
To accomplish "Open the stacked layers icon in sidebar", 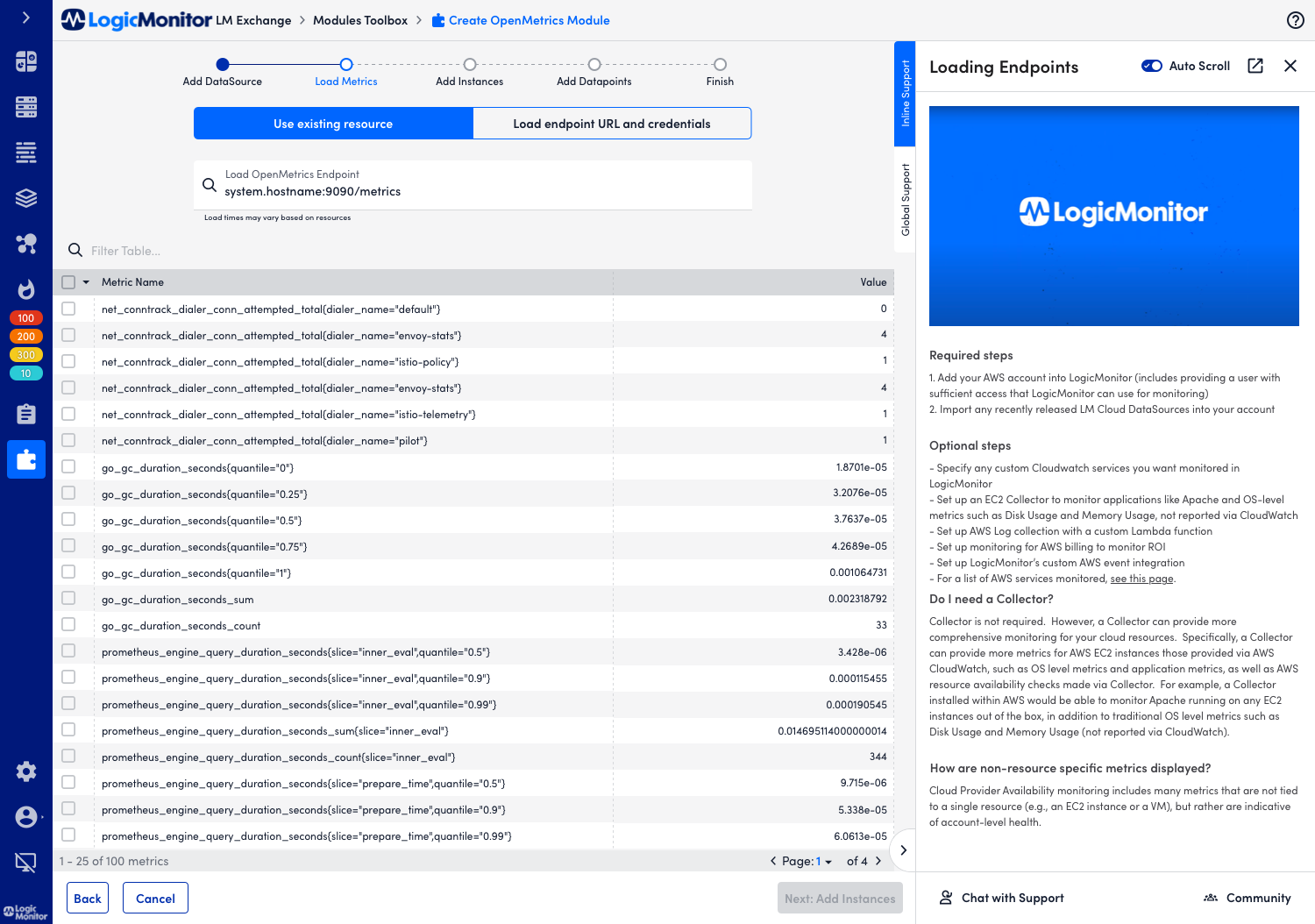I will coord(26,198).
